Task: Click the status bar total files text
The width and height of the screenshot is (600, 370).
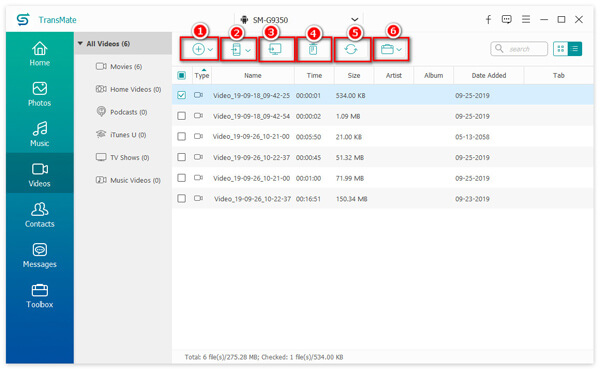Action: click(264, 357)
